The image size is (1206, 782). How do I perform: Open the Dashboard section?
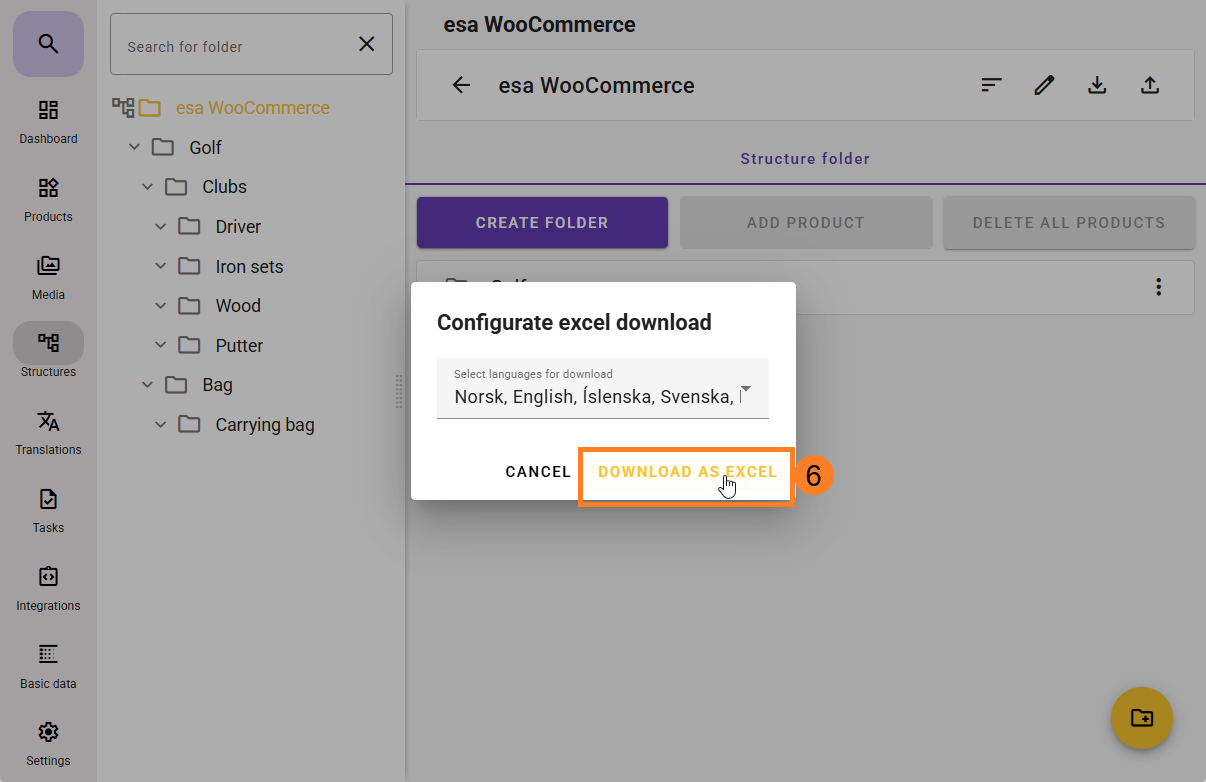[48, 122]
